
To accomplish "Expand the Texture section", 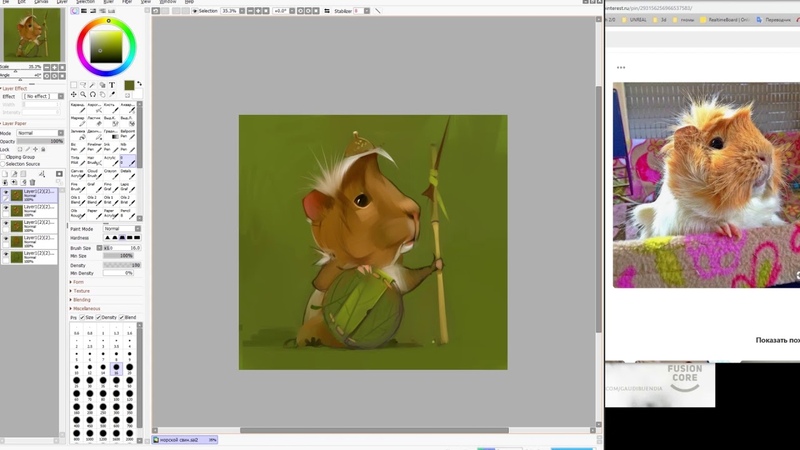I will coord(80,291).
